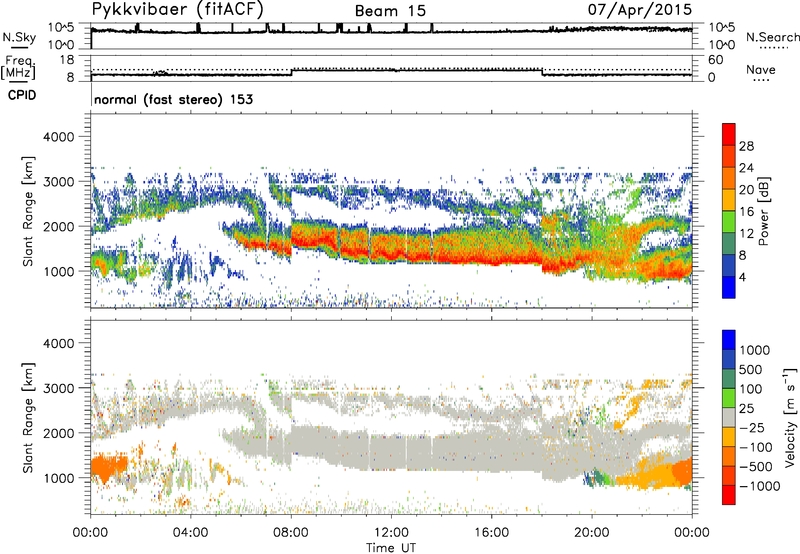The image size is (800, 554).
Task: Click the red bottom Velocity colorbar segment
Action: pyautogui.click(x=729, y=495)
